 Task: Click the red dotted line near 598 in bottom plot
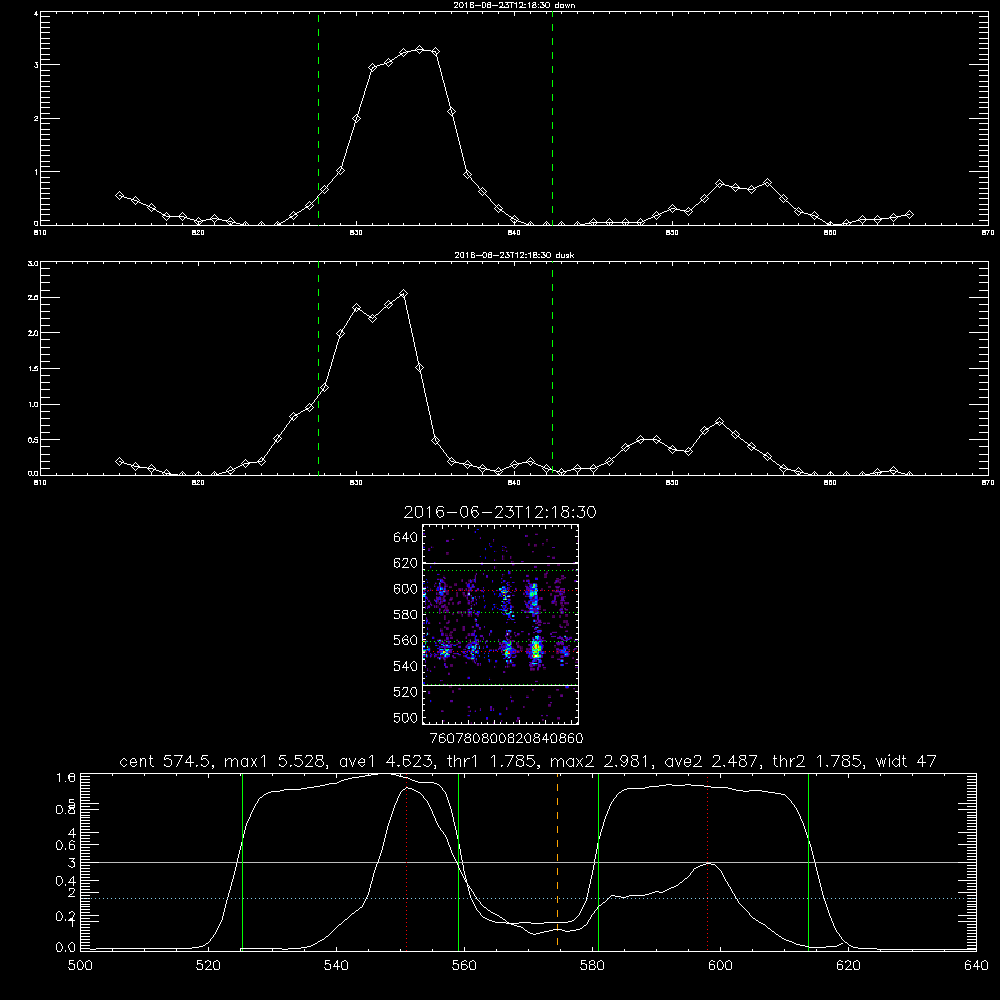[x=707, y=861]
